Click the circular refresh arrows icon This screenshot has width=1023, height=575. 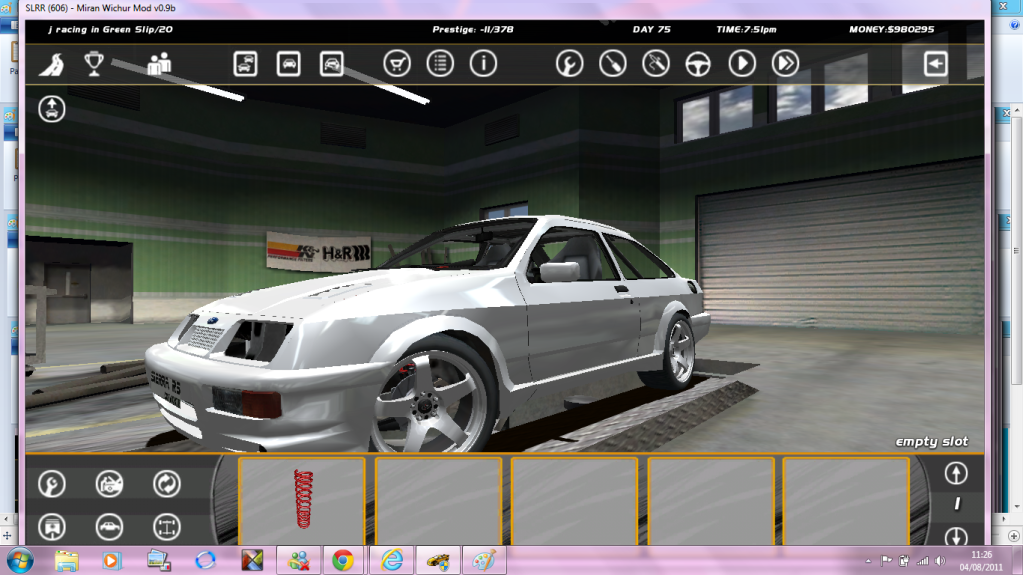pyautogui.click(x=166, y=484)
